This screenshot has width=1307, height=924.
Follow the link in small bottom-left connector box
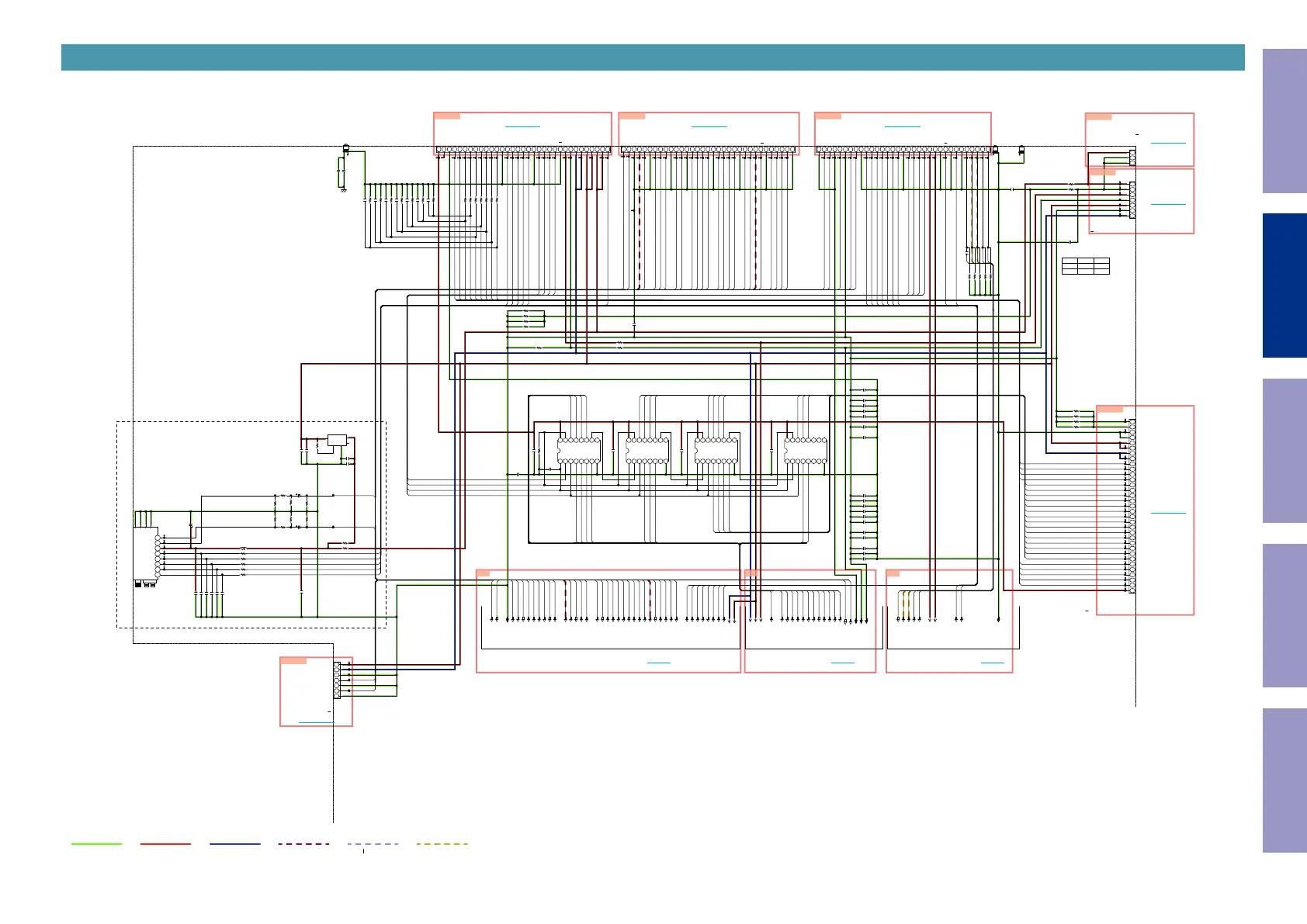point(317,722)
